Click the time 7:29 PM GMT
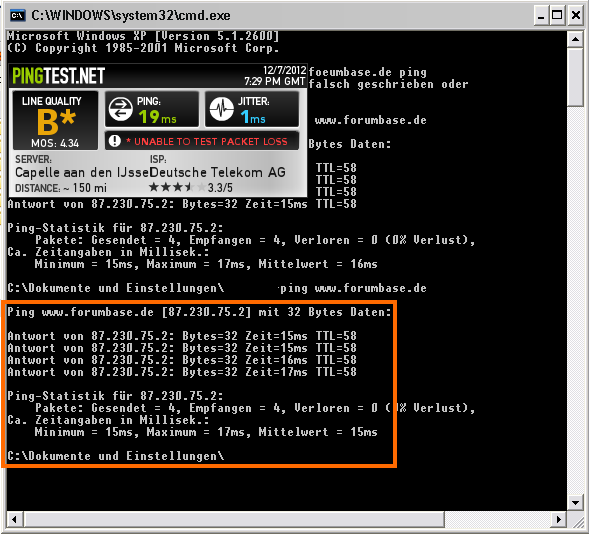 (x=275, y=81)
